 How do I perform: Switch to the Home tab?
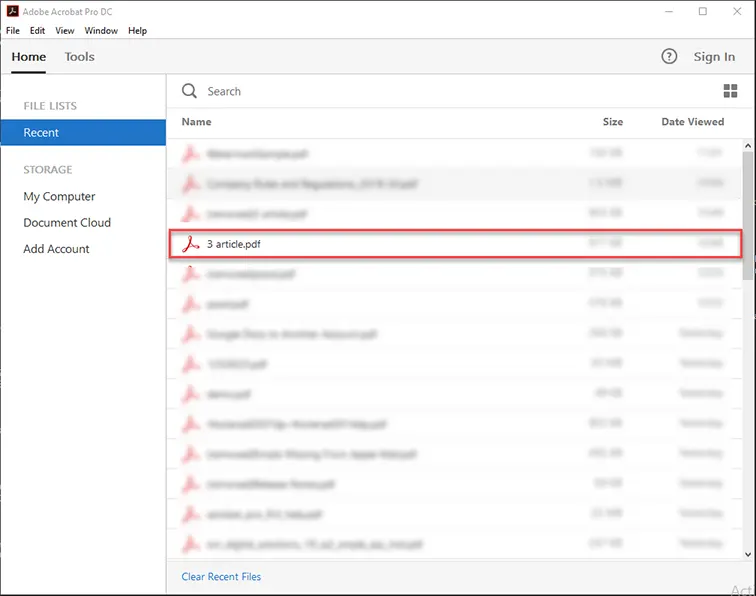[x=29, y=57]
